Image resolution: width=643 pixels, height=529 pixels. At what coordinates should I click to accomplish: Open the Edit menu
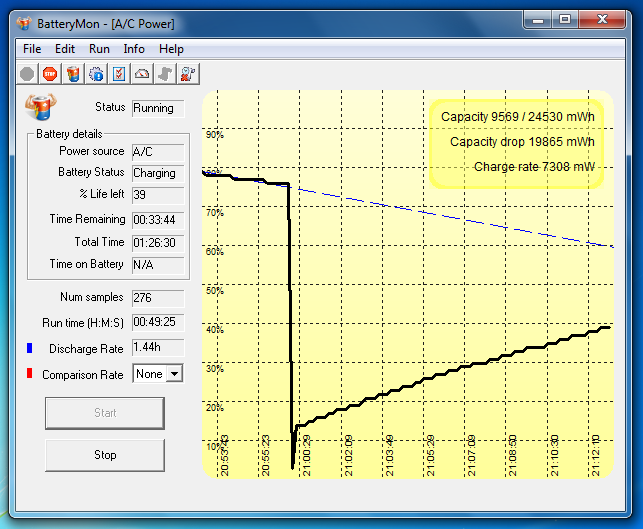(65, 49)
